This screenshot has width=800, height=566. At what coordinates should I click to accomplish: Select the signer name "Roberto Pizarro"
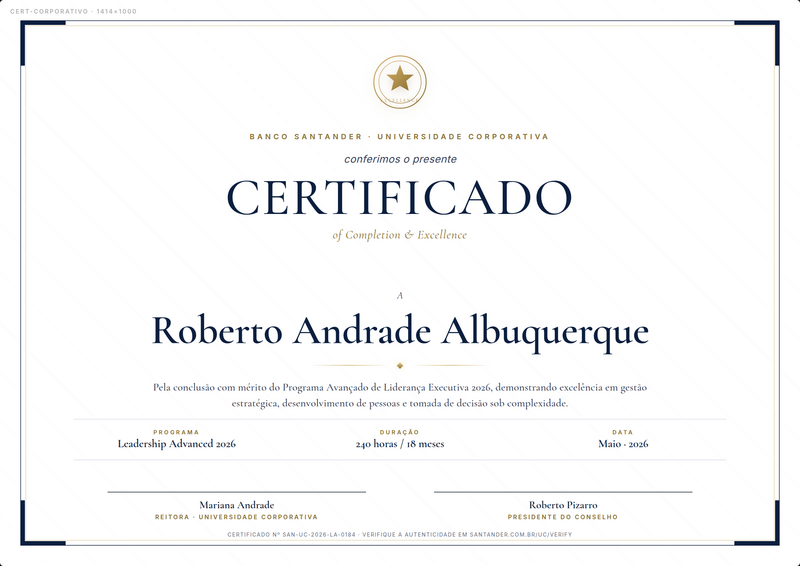[563, 505]
